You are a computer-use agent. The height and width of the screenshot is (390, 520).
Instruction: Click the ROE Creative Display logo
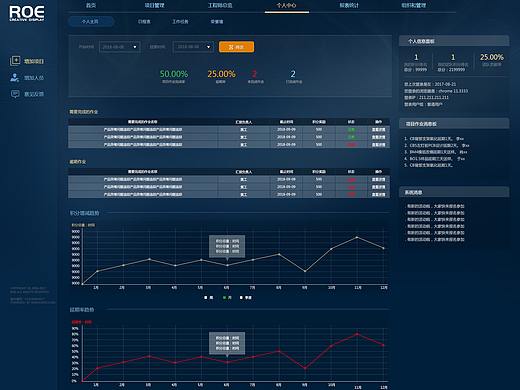[27, 14]
